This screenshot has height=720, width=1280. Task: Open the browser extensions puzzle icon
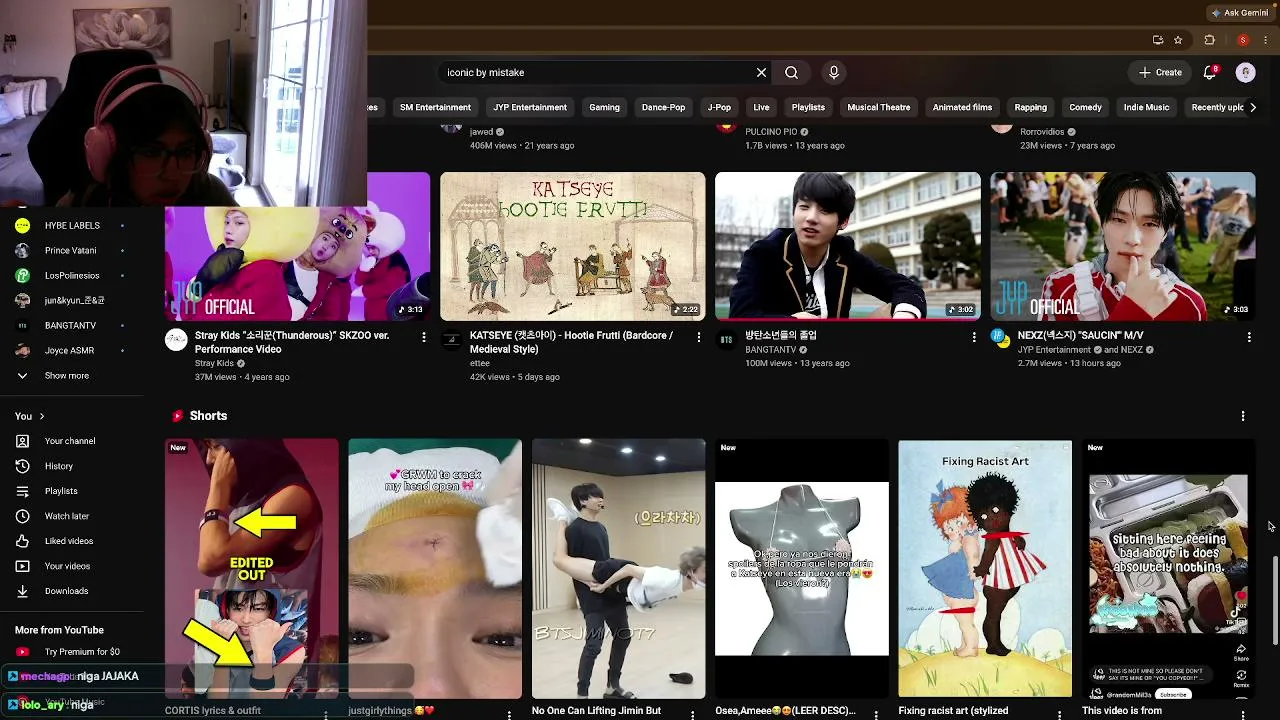click(1209, 40)
